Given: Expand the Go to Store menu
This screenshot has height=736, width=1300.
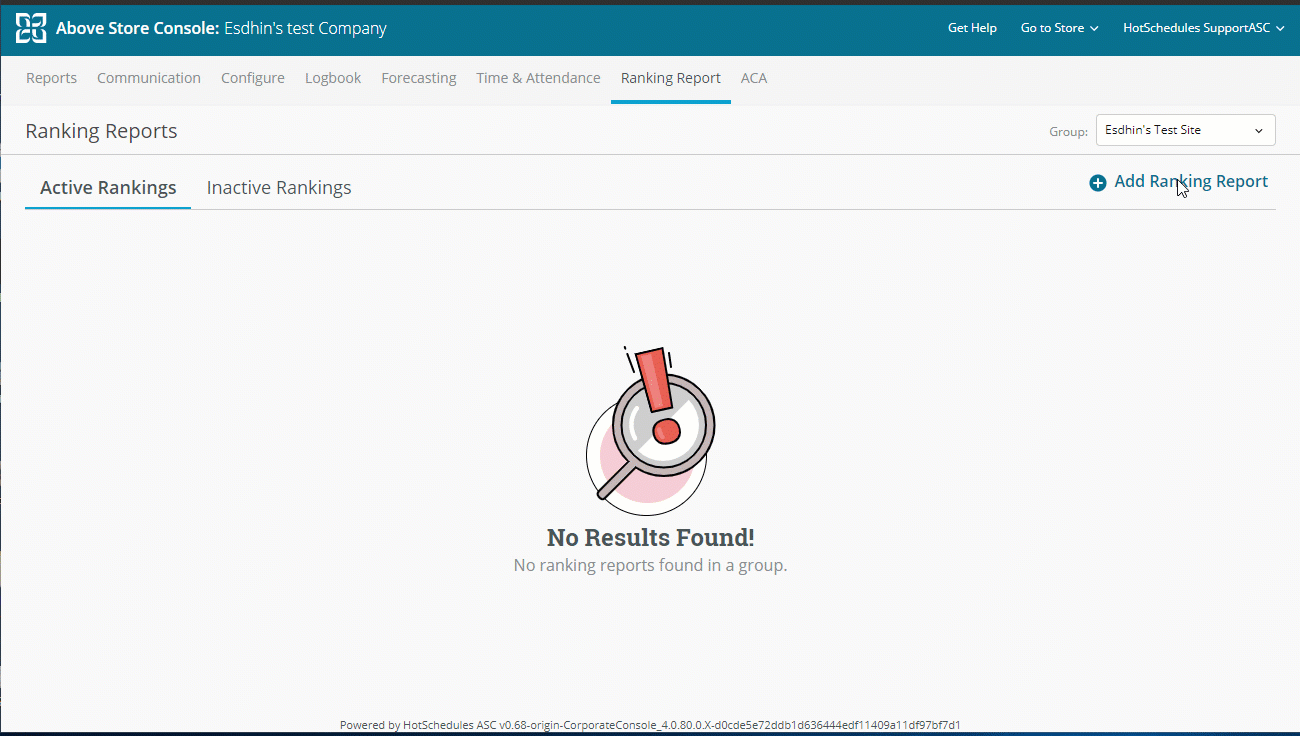Looking at the screenshot, I should click(1059, 28).
